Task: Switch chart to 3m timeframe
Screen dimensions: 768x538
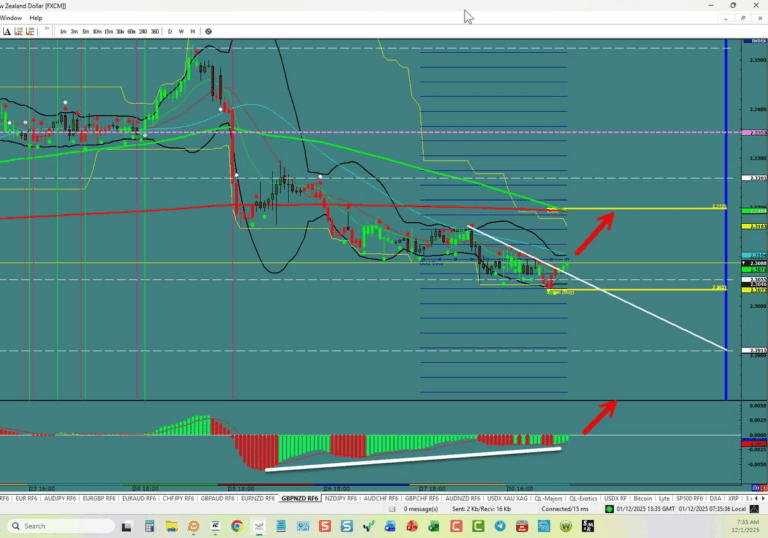Action: coord(74,31)
